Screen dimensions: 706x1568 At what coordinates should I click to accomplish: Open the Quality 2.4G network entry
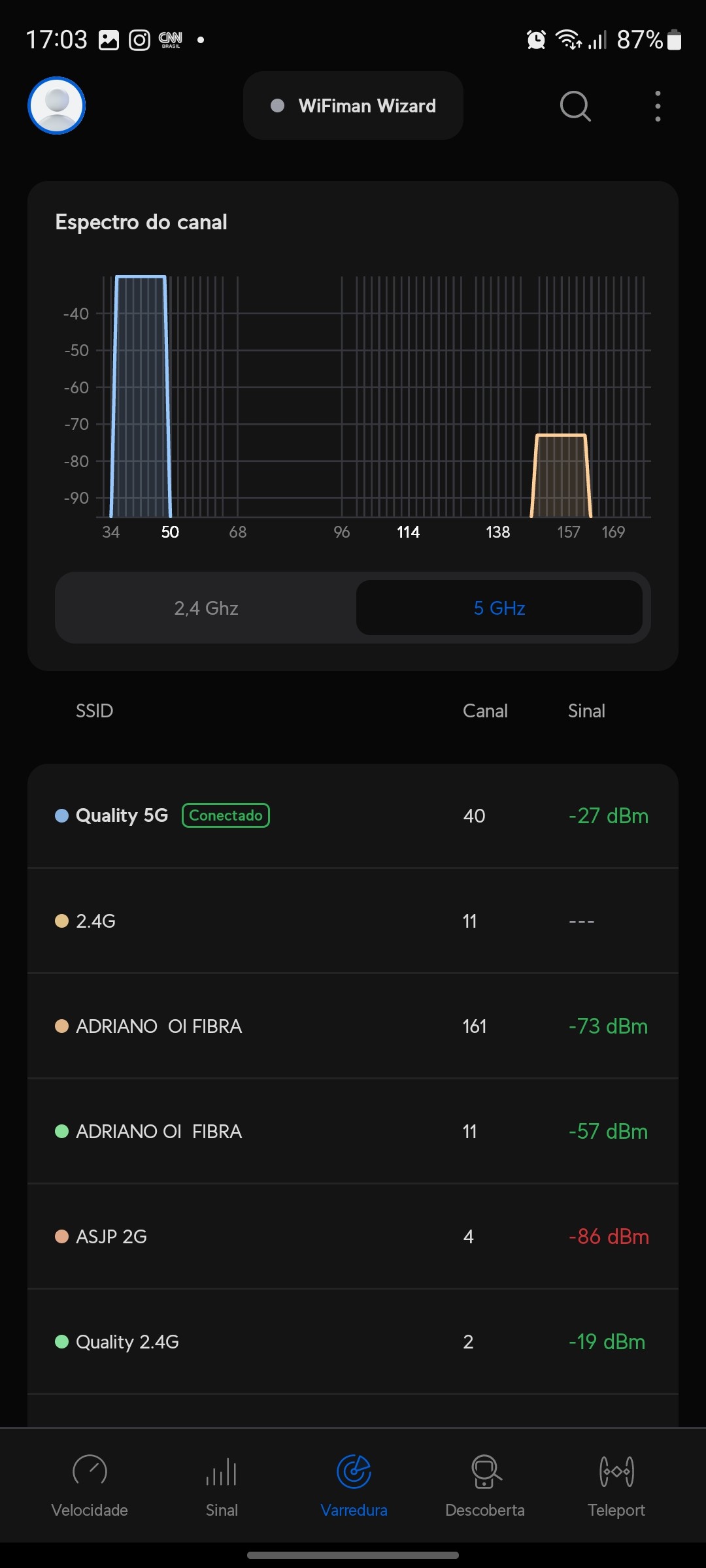click(353, 1342)
